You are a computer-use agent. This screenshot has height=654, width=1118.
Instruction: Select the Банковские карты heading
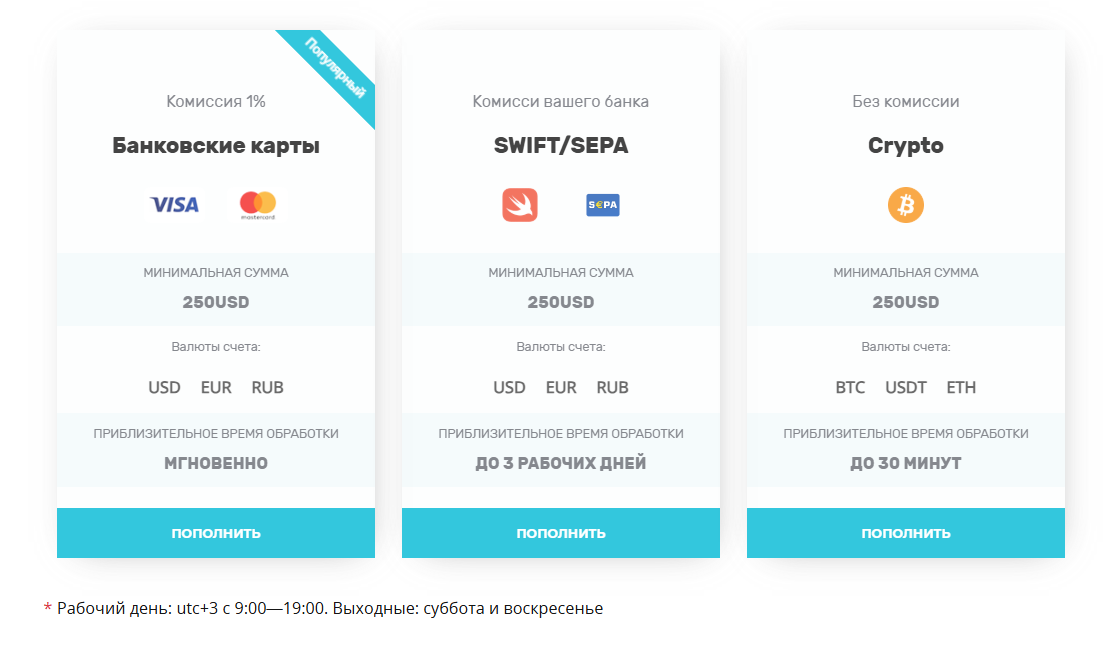pyautogui.click(x=216, y=146)
